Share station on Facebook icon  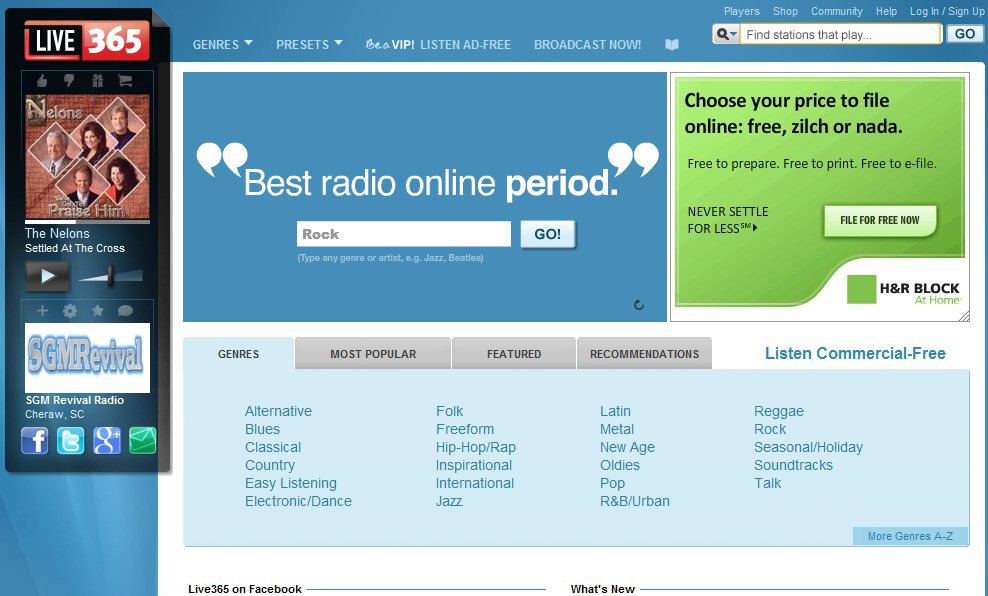[x=35, y=440]
